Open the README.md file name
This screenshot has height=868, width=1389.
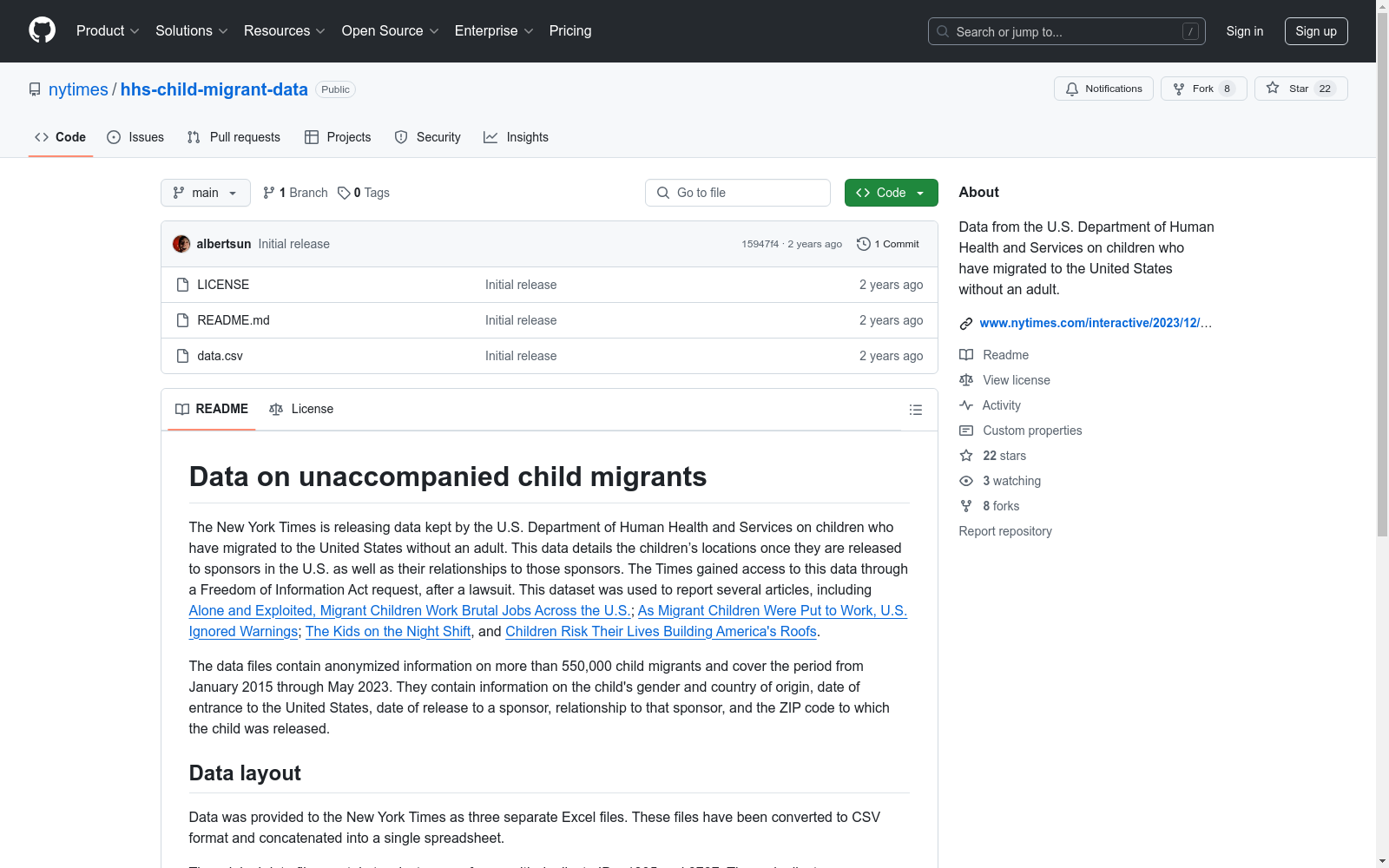234,320
